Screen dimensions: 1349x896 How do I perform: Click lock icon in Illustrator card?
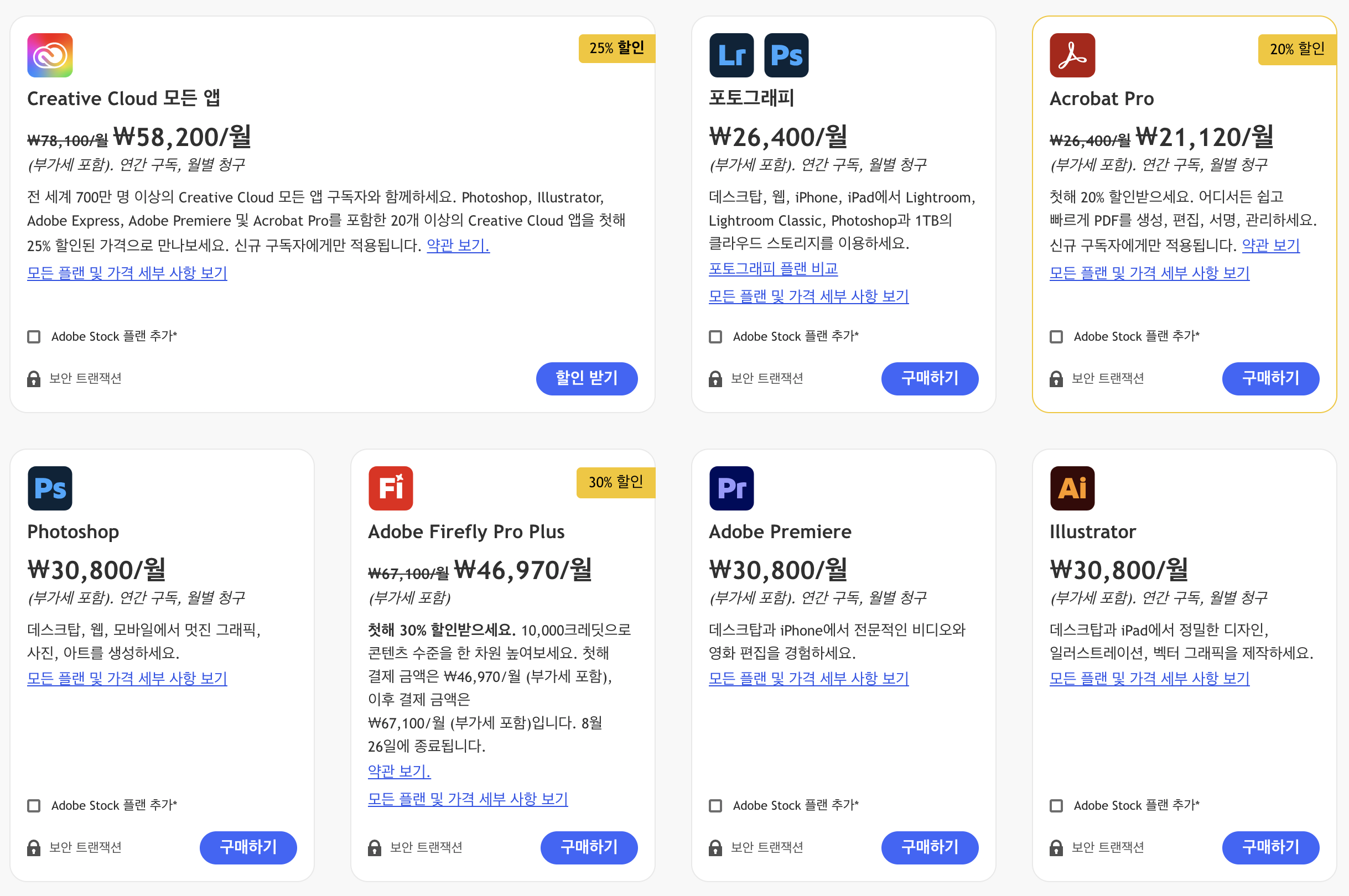coord(1056,848)
